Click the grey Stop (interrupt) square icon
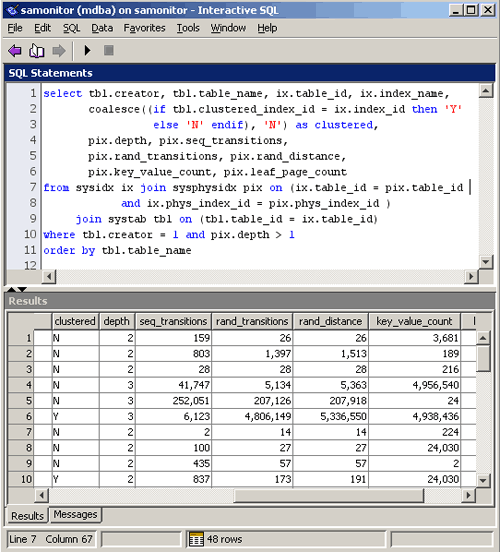 [108, 50]
